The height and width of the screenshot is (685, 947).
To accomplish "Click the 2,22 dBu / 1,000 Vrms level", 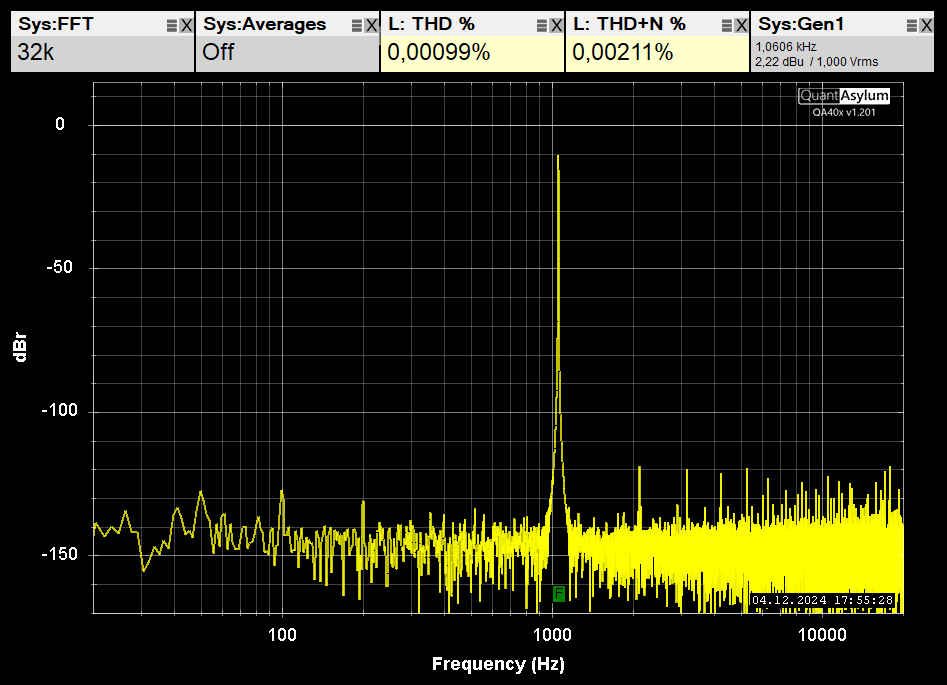I will point(817,62).
